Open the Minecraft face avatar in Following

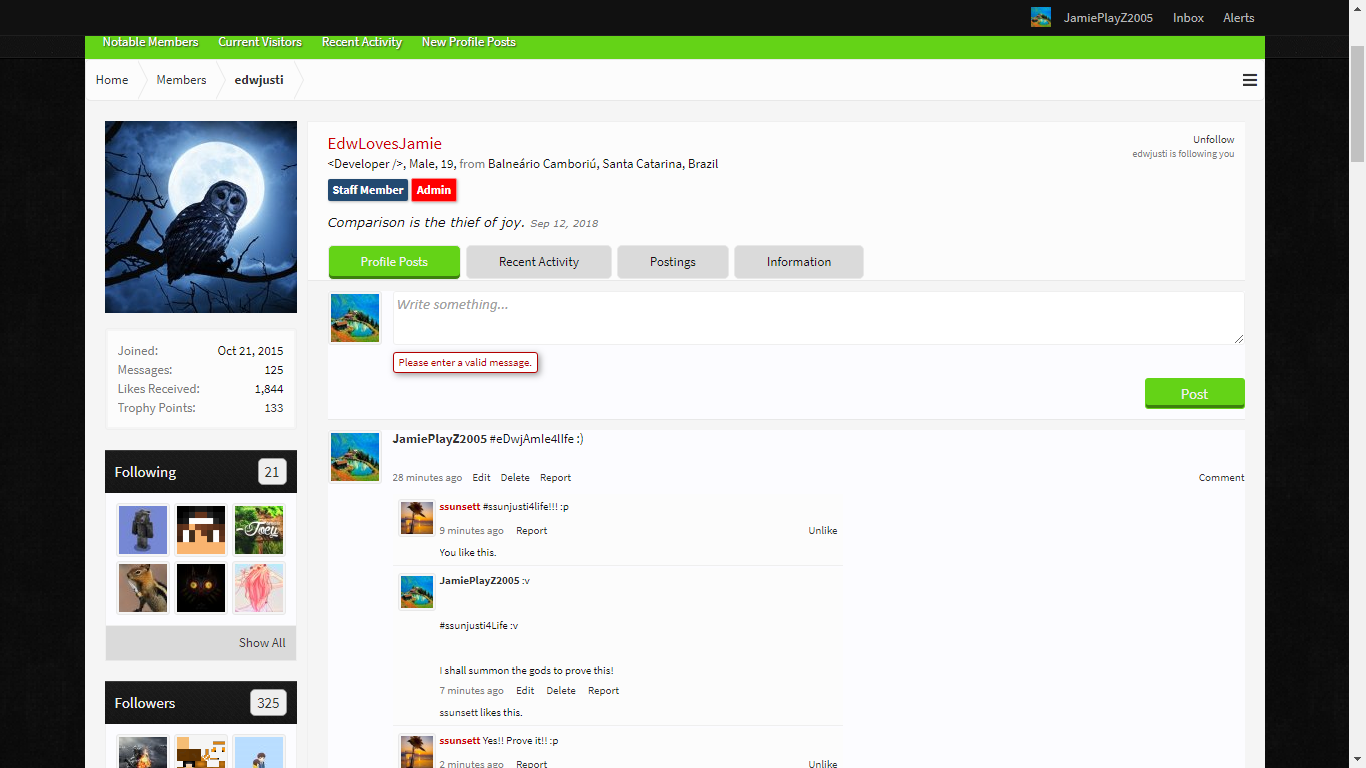[x=201, y=530]
